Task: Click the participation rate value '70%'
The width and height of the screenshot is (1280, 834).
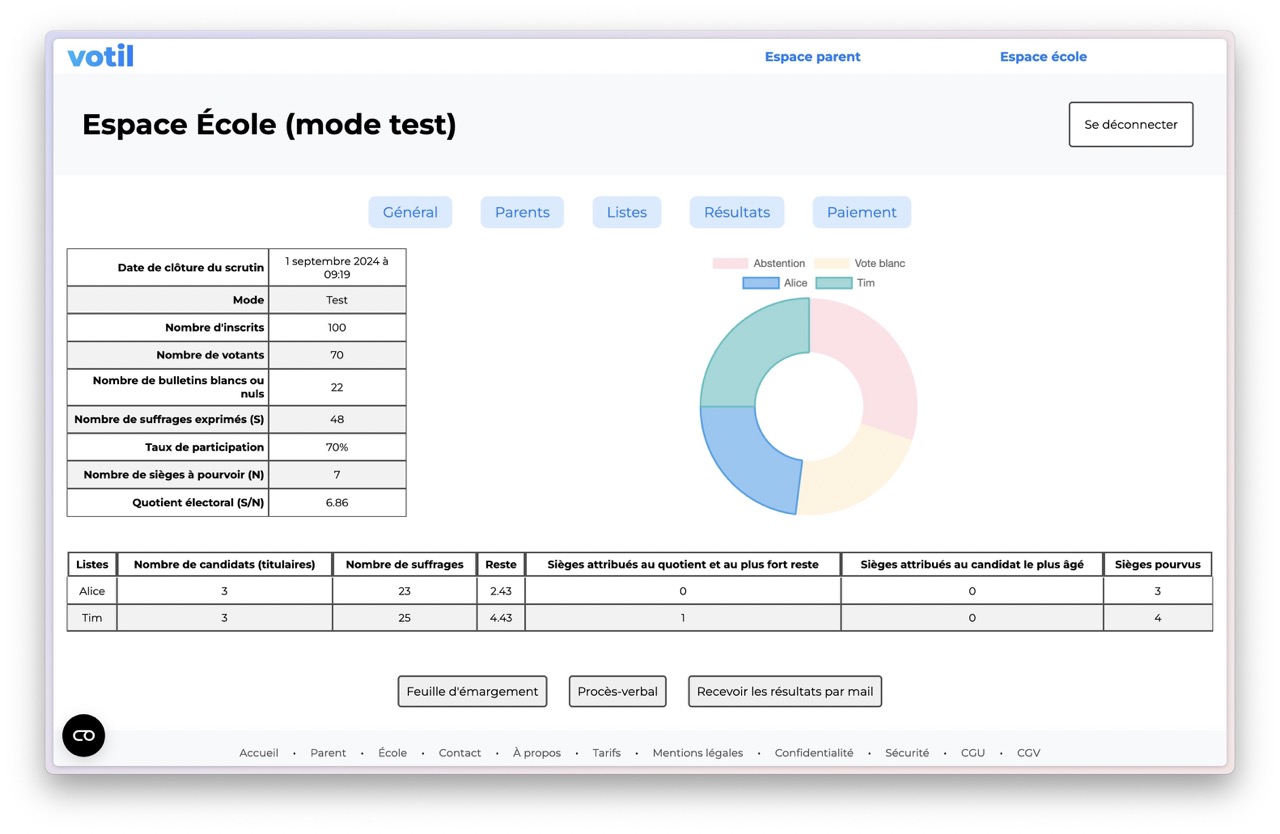Action: [x=337, y=447]
